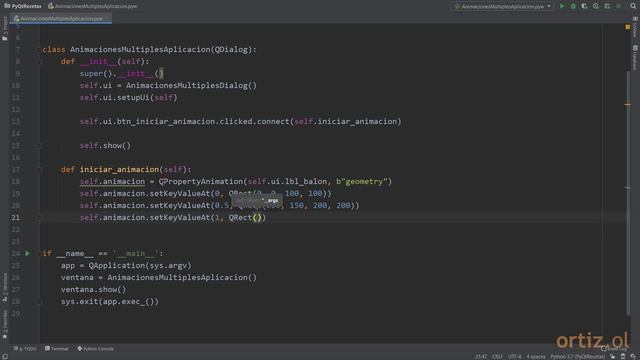Click AnimacionesMultiplesAplicacion.pyw breadcrumb in navigation bar

tap(93, 6)
